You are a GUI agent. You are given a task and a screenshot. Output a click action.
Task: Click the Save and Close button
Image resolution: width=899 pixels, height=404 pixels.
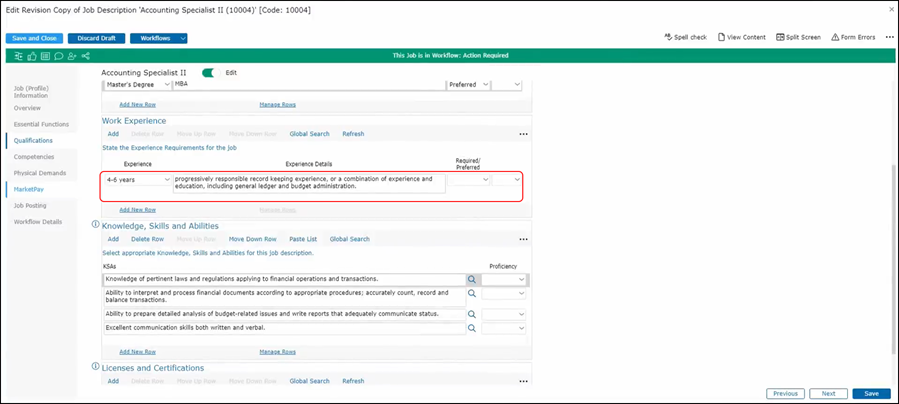[34, 38]
